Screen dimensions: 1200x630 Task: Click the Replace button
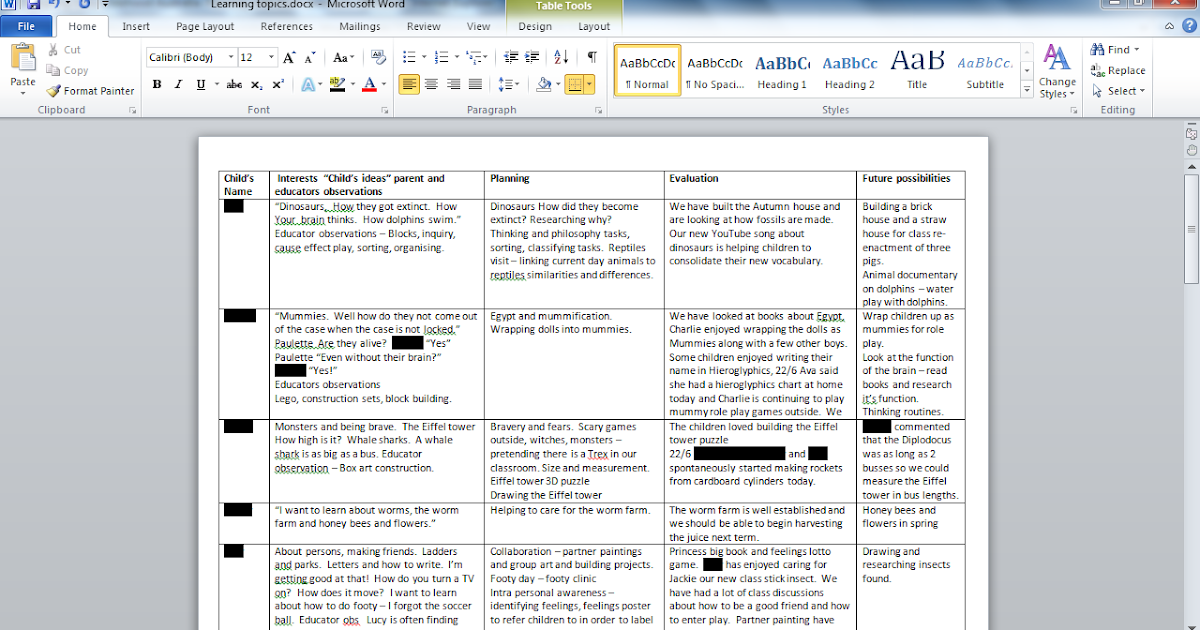(1119, 71)
